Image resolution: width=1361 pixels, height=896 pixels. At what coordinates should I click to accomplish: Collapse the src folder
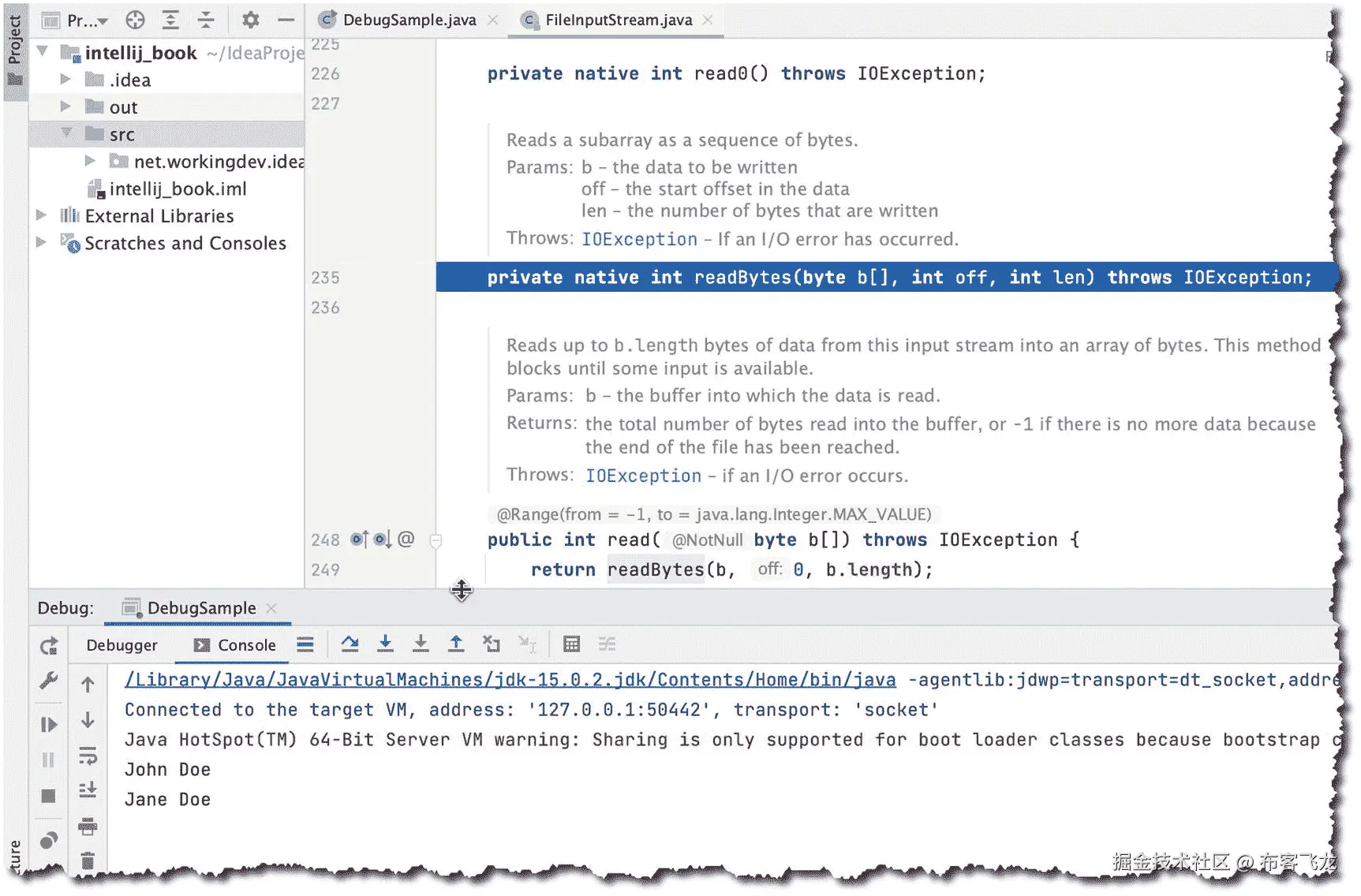(x=66, y=133)
